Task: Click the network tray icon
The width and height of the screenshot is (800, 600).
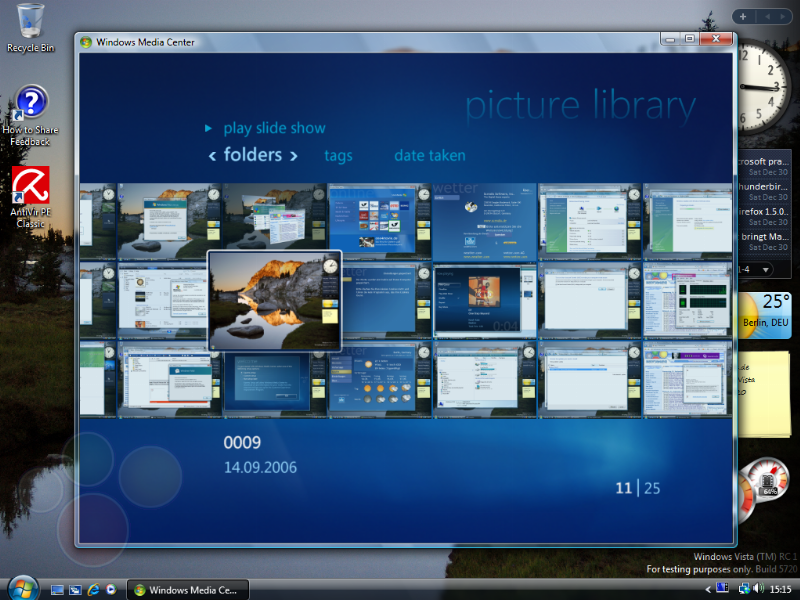Action: pos(744,589)
